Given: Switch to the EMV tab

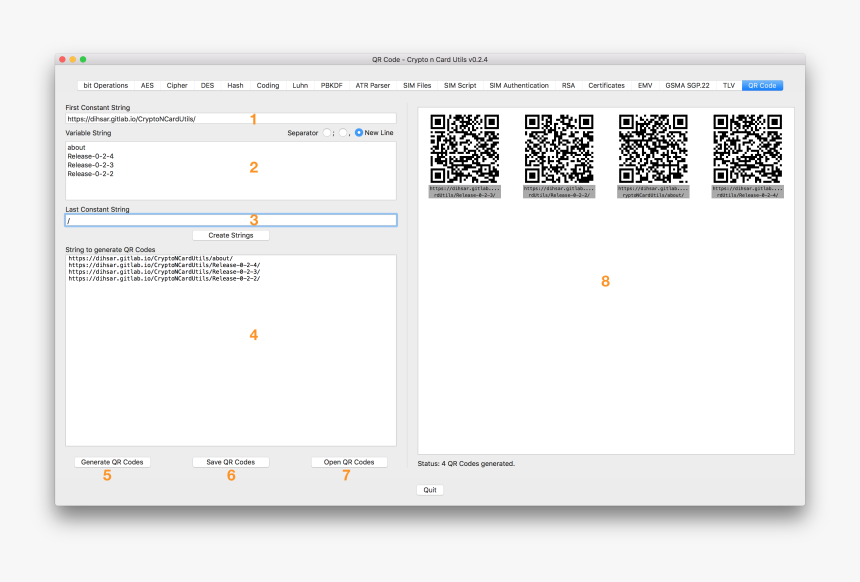Looking at the screenshot, I should 645,86.
